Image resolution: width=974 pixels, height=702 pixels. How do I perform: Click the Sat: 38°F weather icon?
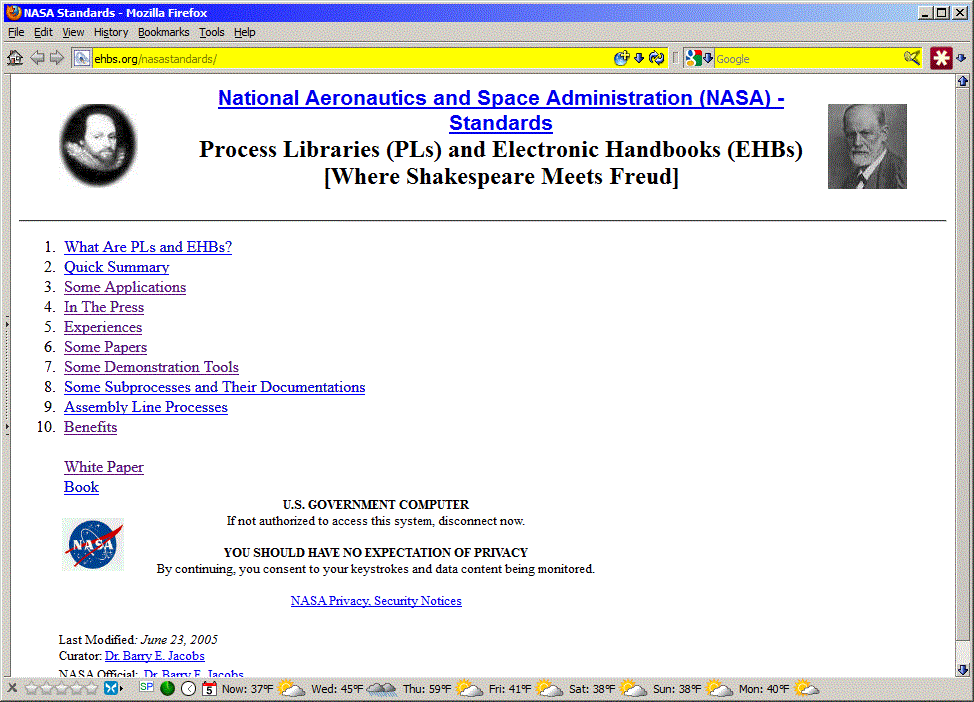coord(634,688)
